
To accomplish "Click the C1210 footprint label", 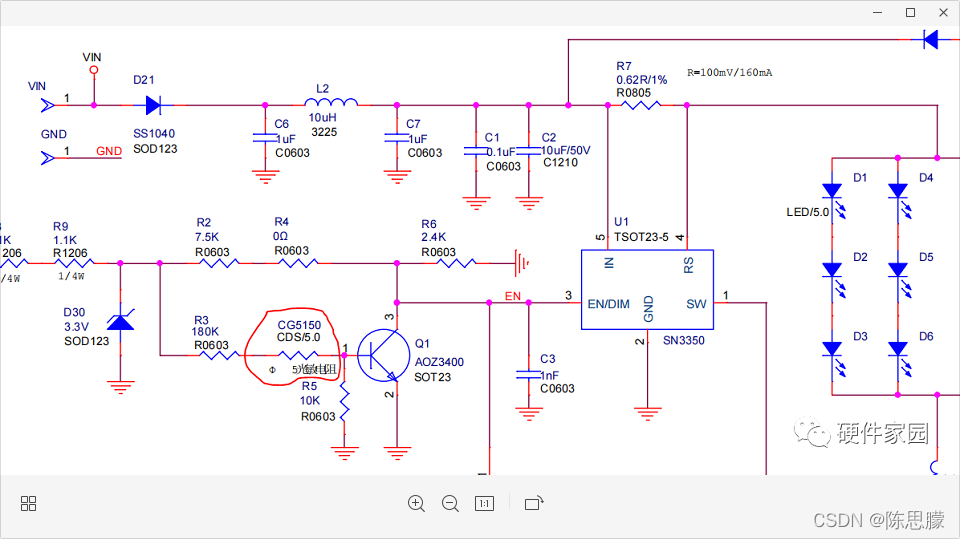I will click(560, 162).
